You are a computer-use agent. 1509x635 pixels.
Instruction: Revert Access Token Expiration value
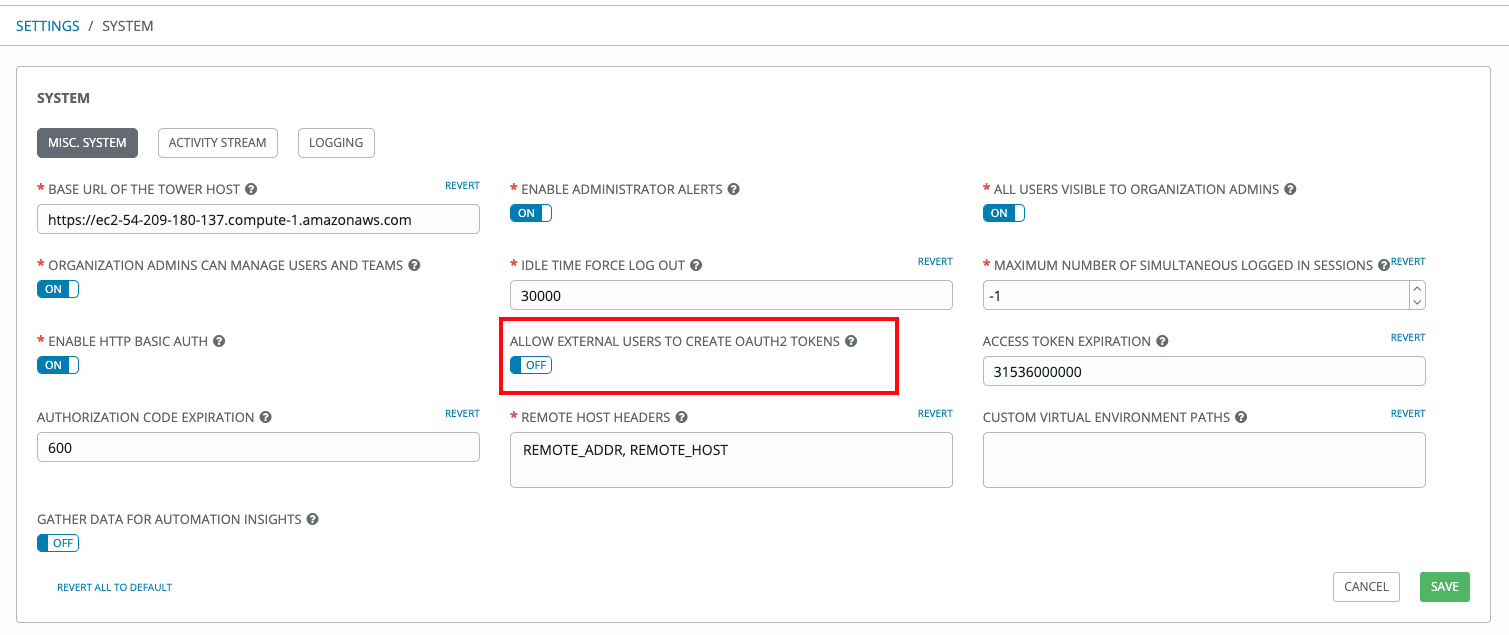[x=1408, y=338]
